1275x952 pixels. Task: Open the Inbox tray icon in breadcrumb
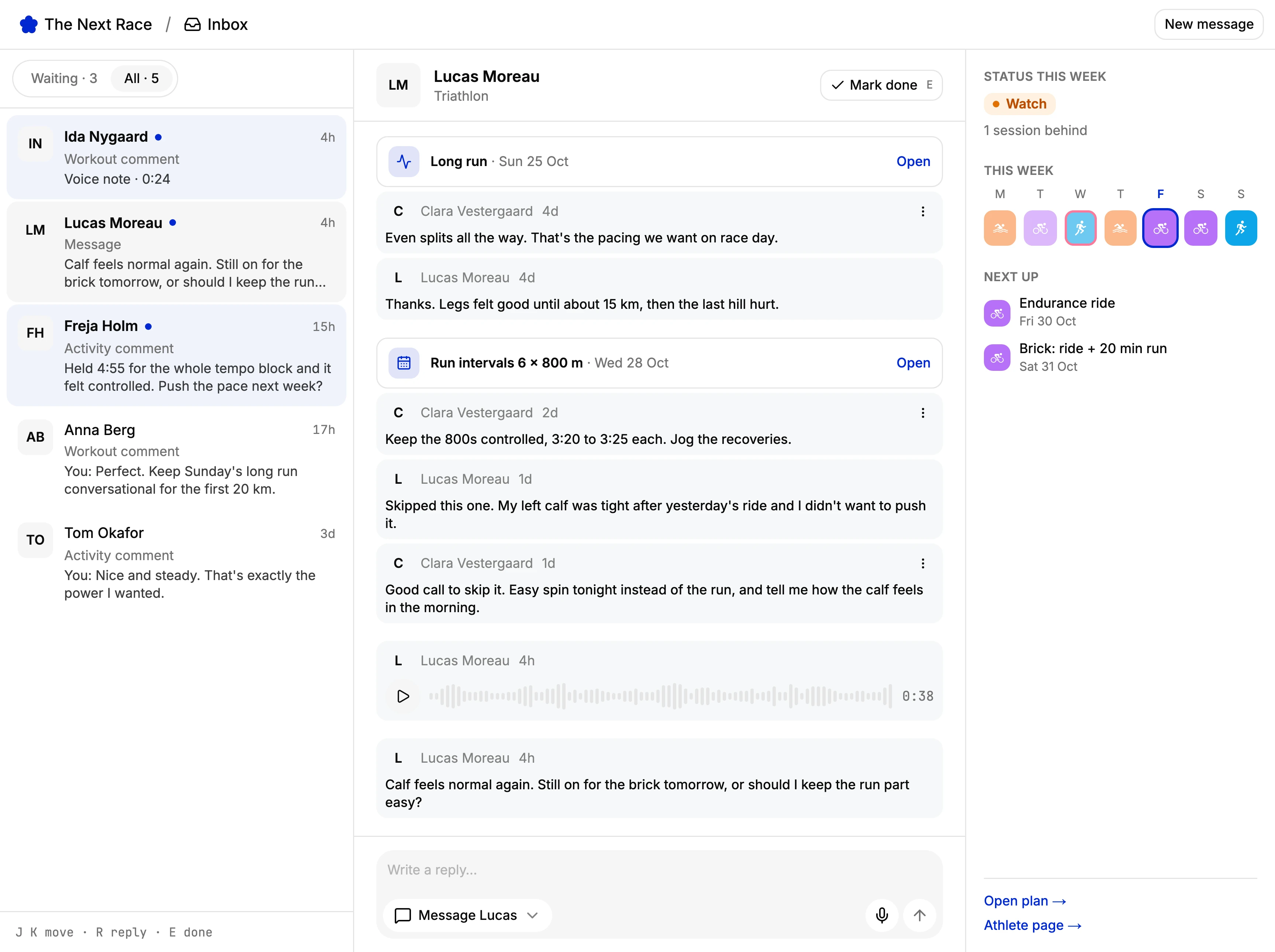pyautogui.click(x=193, y=24)
